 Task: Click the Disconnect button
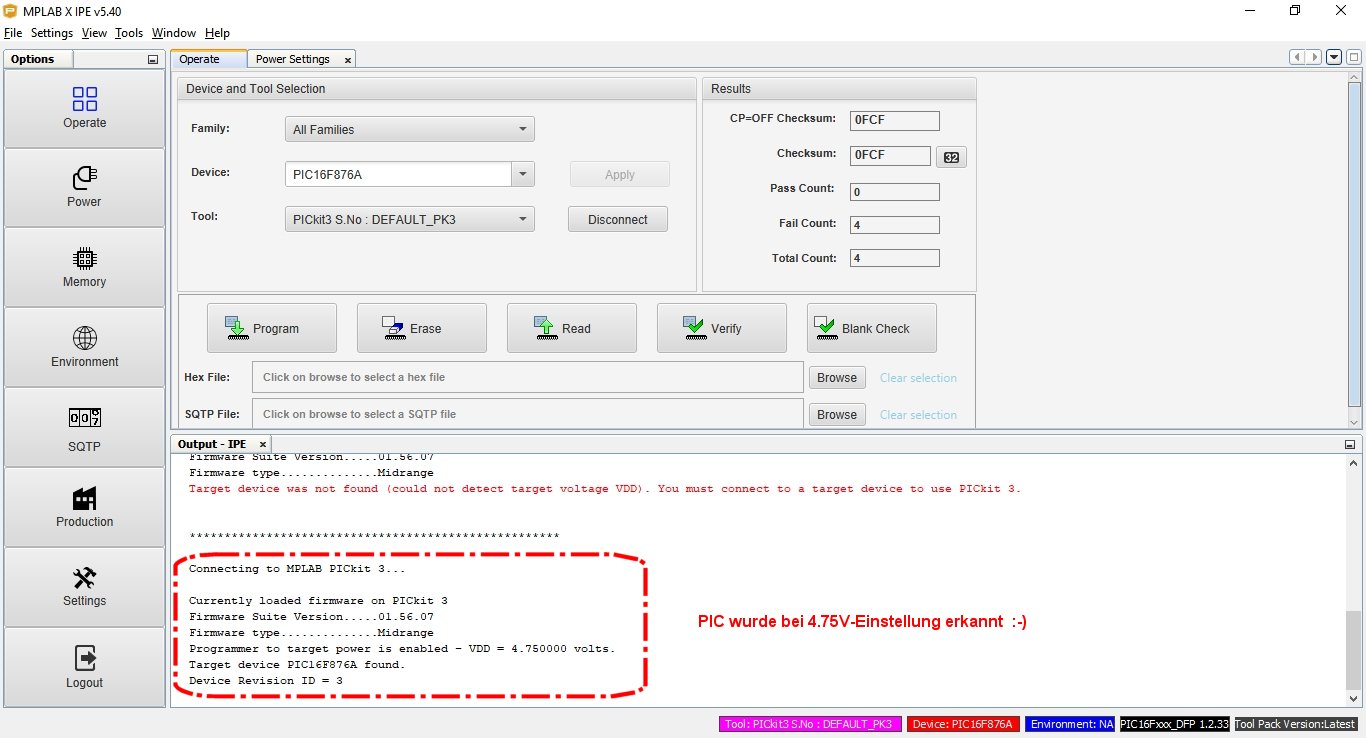point(618,219)
